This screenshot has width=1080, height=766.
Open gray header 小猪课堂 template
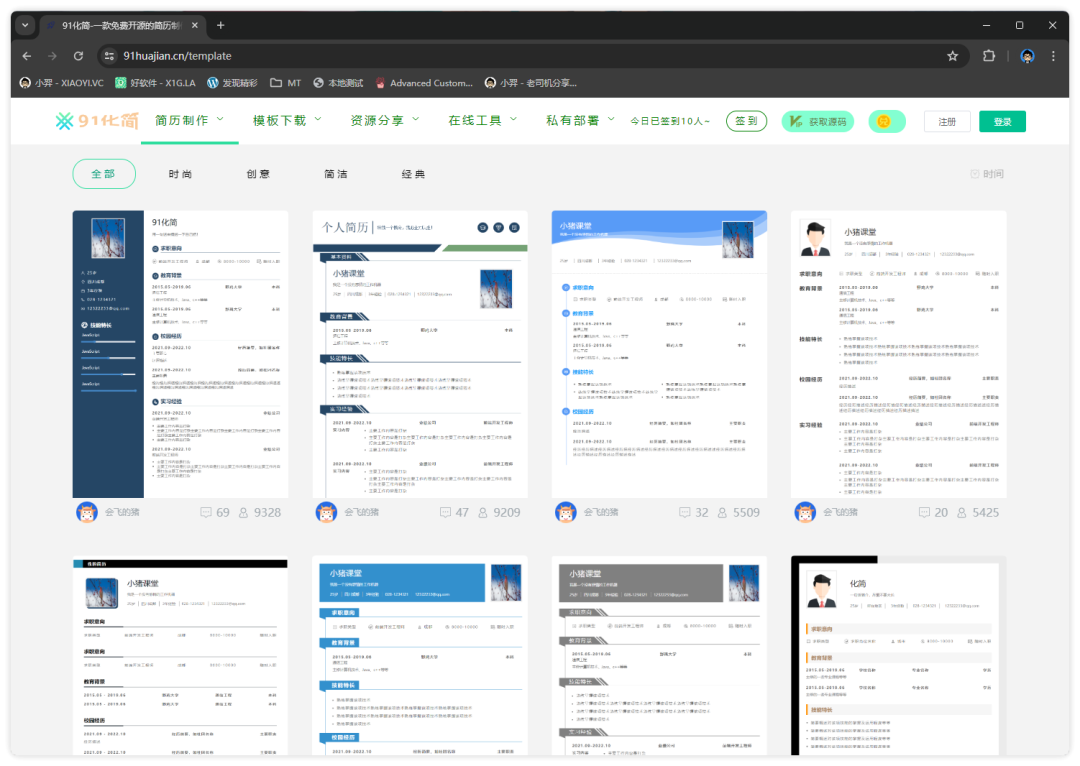(659, 655)
